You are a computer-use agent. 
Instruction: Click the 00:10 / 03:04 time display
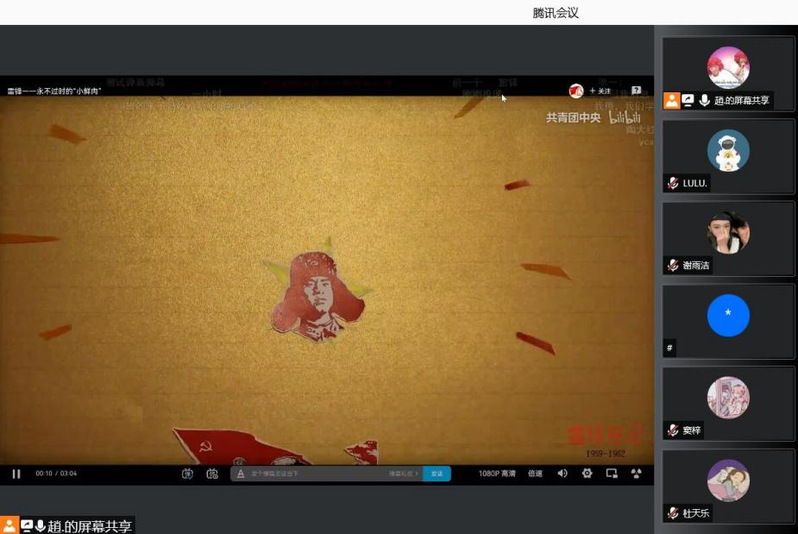pyautogui.click(x=56, y=473)
